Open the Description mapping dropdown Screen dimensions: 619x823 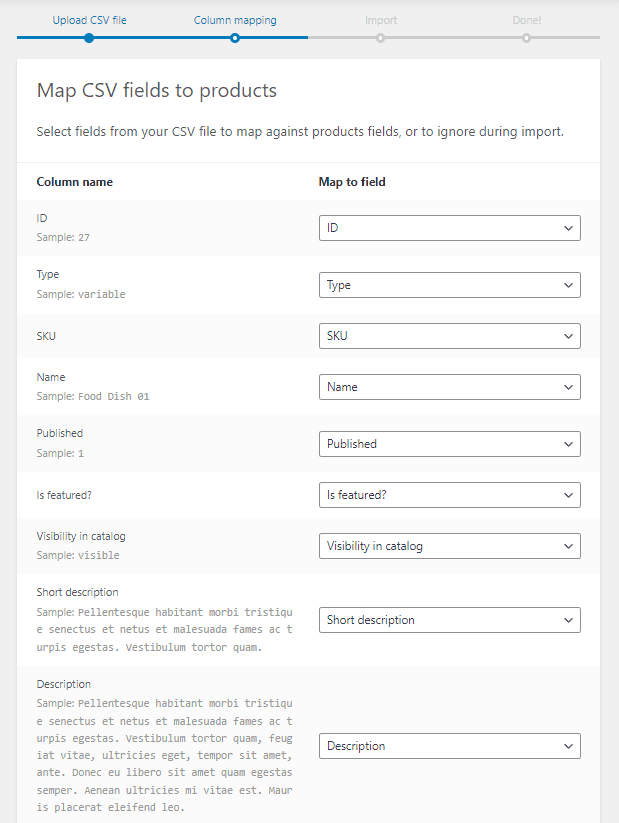coord(448,745)
